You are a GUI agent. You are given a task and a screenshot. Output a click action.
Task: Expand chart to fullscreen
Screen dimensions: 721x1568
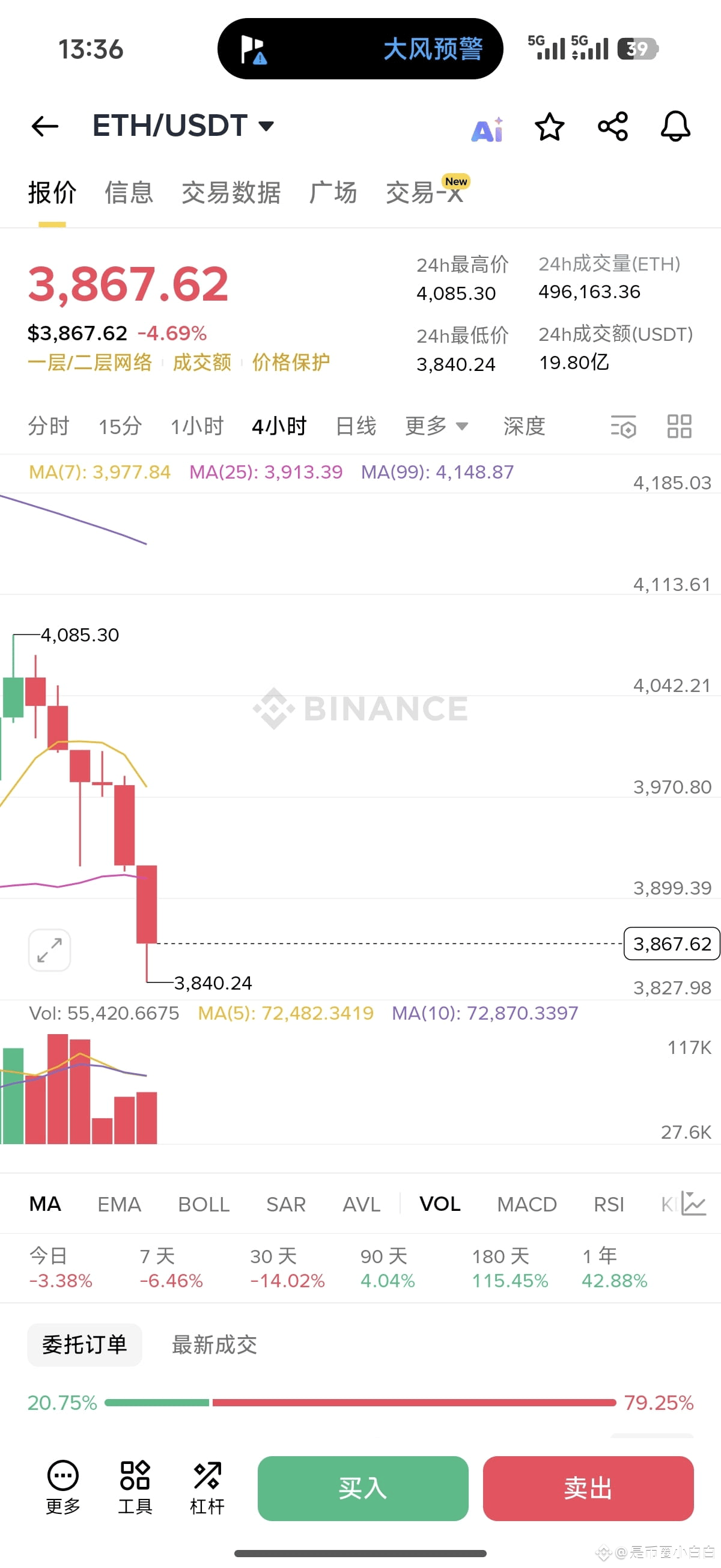49,949
